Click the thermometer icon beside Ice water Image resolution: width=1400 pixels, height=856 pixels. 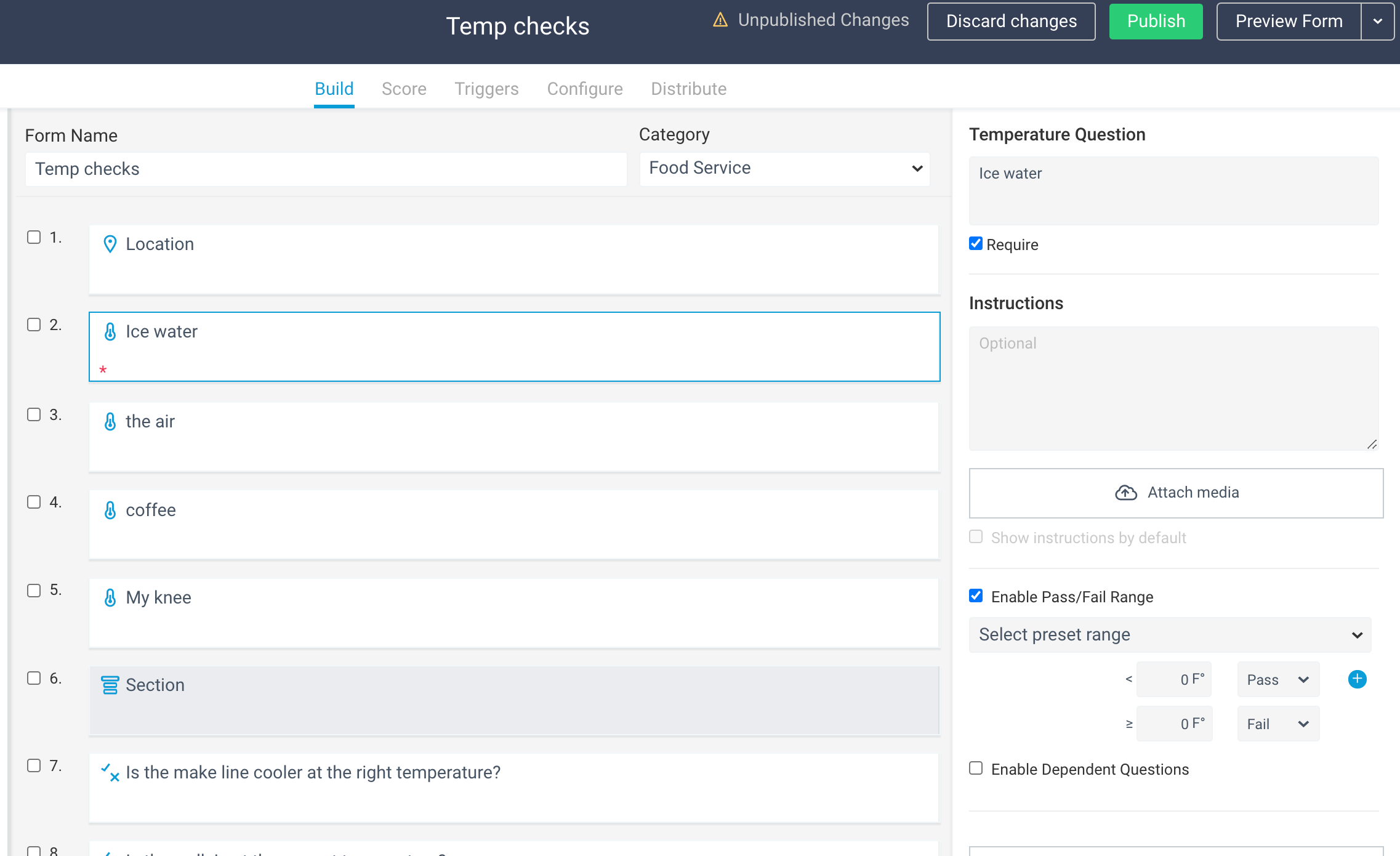[110, 332]
